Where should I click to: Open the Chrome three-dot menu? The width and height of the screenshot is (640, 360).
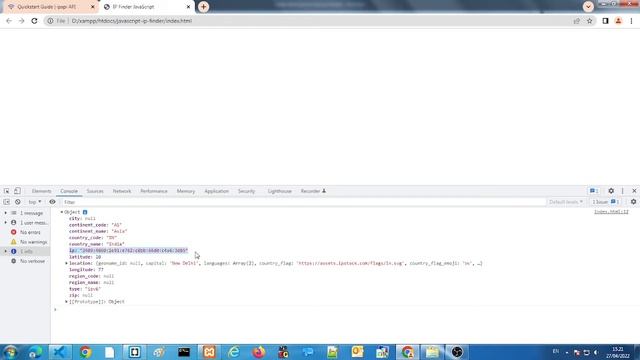tap(631, 21)
